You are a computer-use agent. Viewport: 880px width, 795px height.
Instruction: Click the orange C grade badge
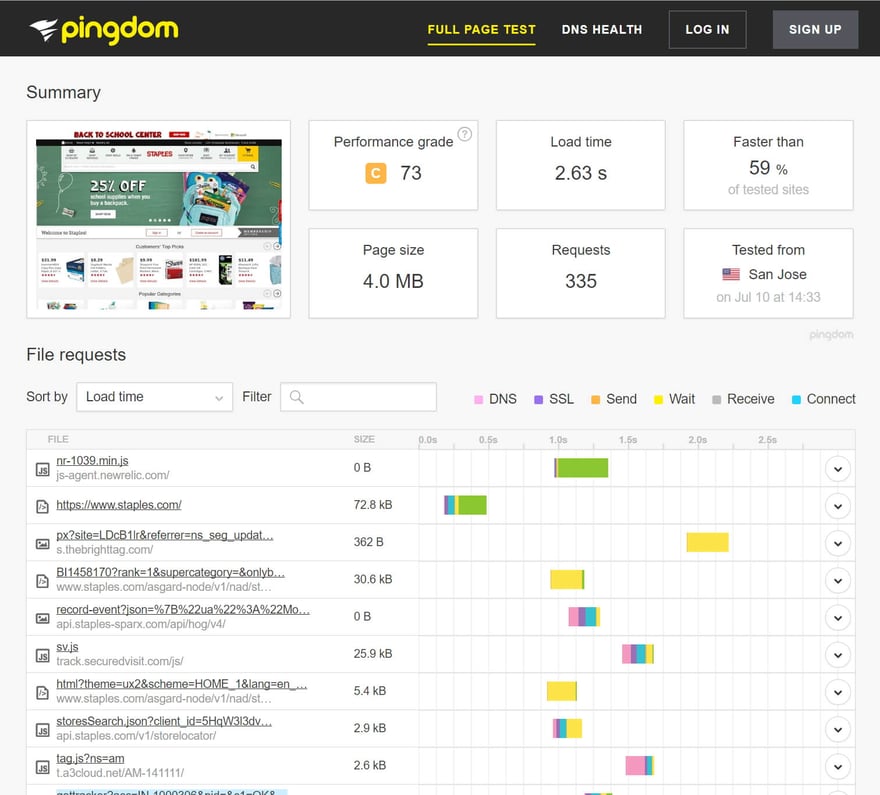(375, 173)
